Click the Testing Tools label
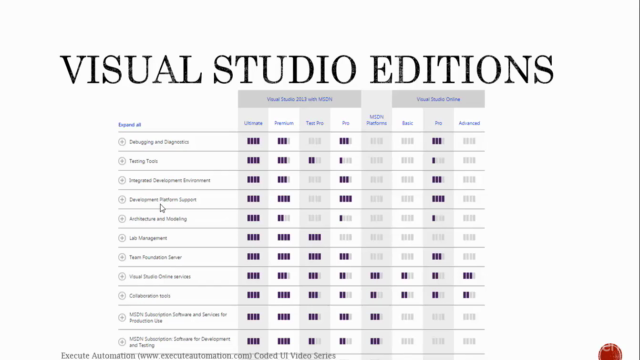 click(x=143, y=161)
